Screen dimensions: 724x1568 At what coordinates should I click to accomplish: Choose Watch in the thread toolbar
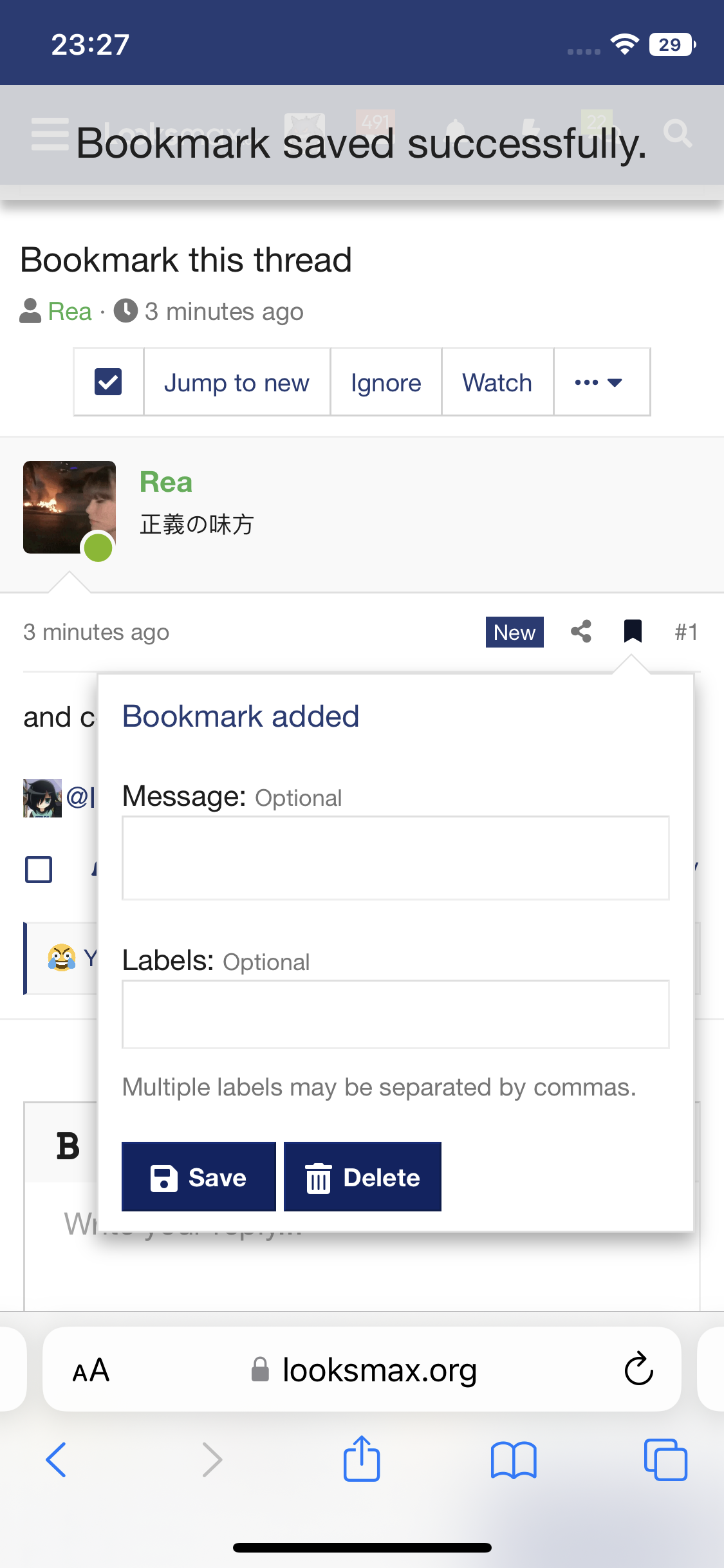pos(497,382)
